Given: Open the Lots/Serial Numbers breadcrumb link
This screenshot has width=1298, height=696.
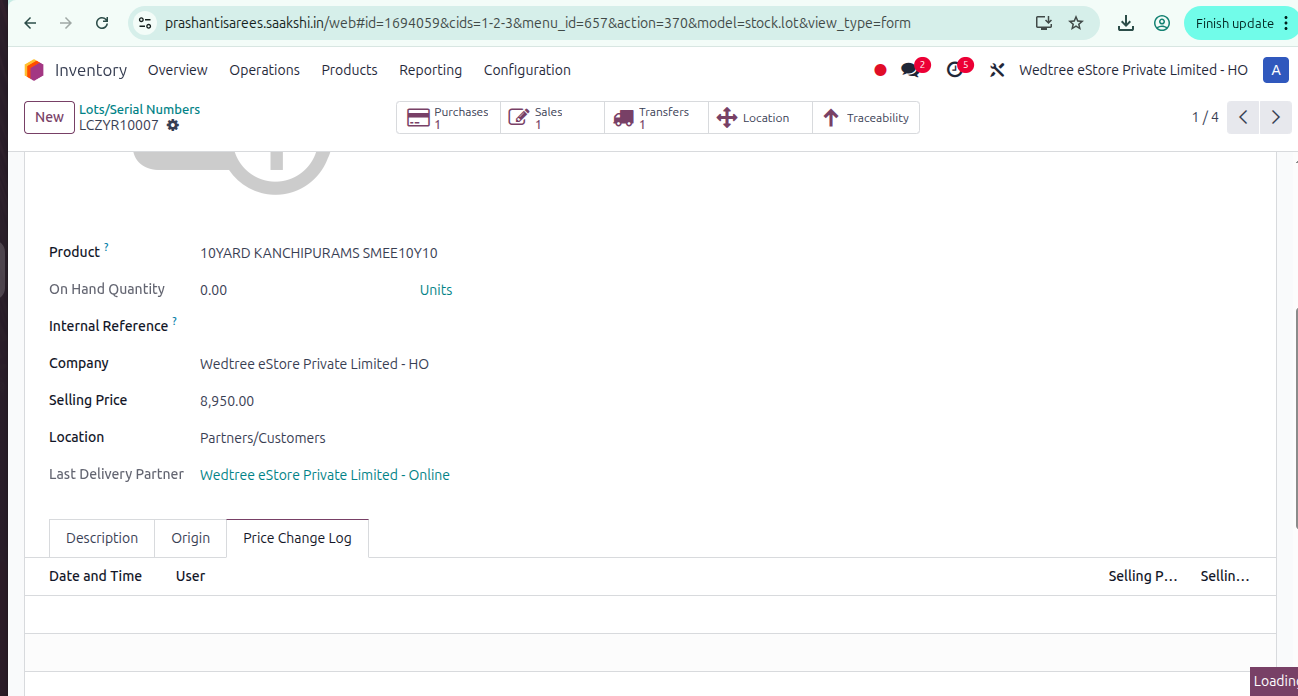Looking at the screenshot, I should click(139, 109).
